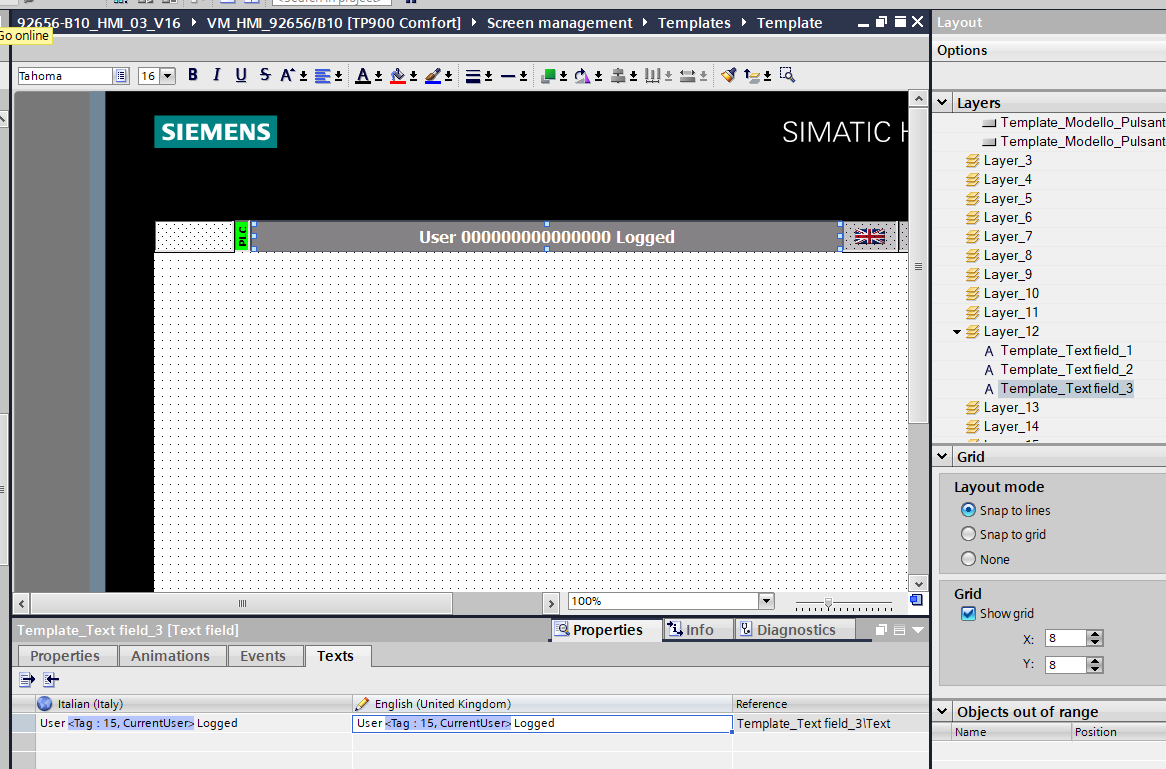Collapse the Layer_12 tree node
1166x769 pixels.
tap(957, 332)
